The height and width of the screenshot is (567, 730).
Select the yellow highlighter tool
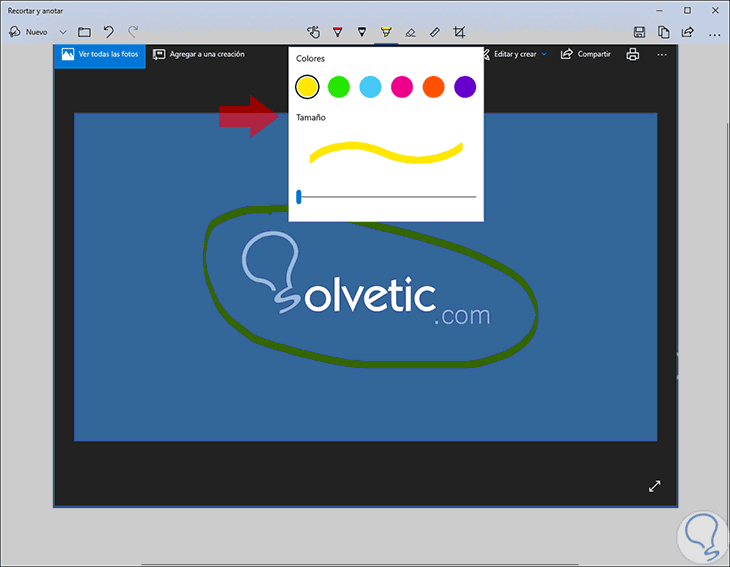click(x=386, y=32)
